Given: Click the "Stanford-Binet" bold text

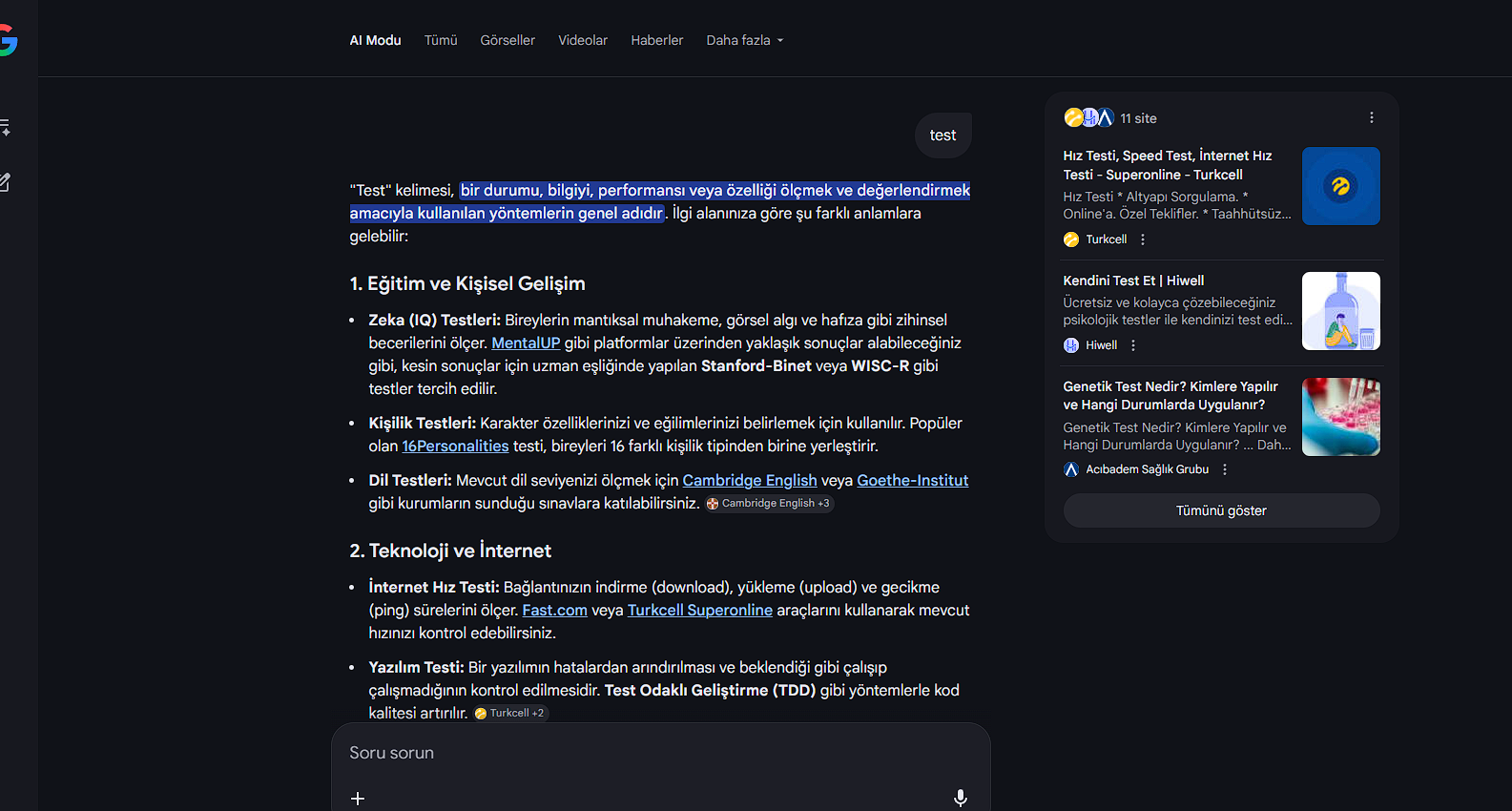Looking at the screenshot, I should pyautogui.click(x=756, y=365).
